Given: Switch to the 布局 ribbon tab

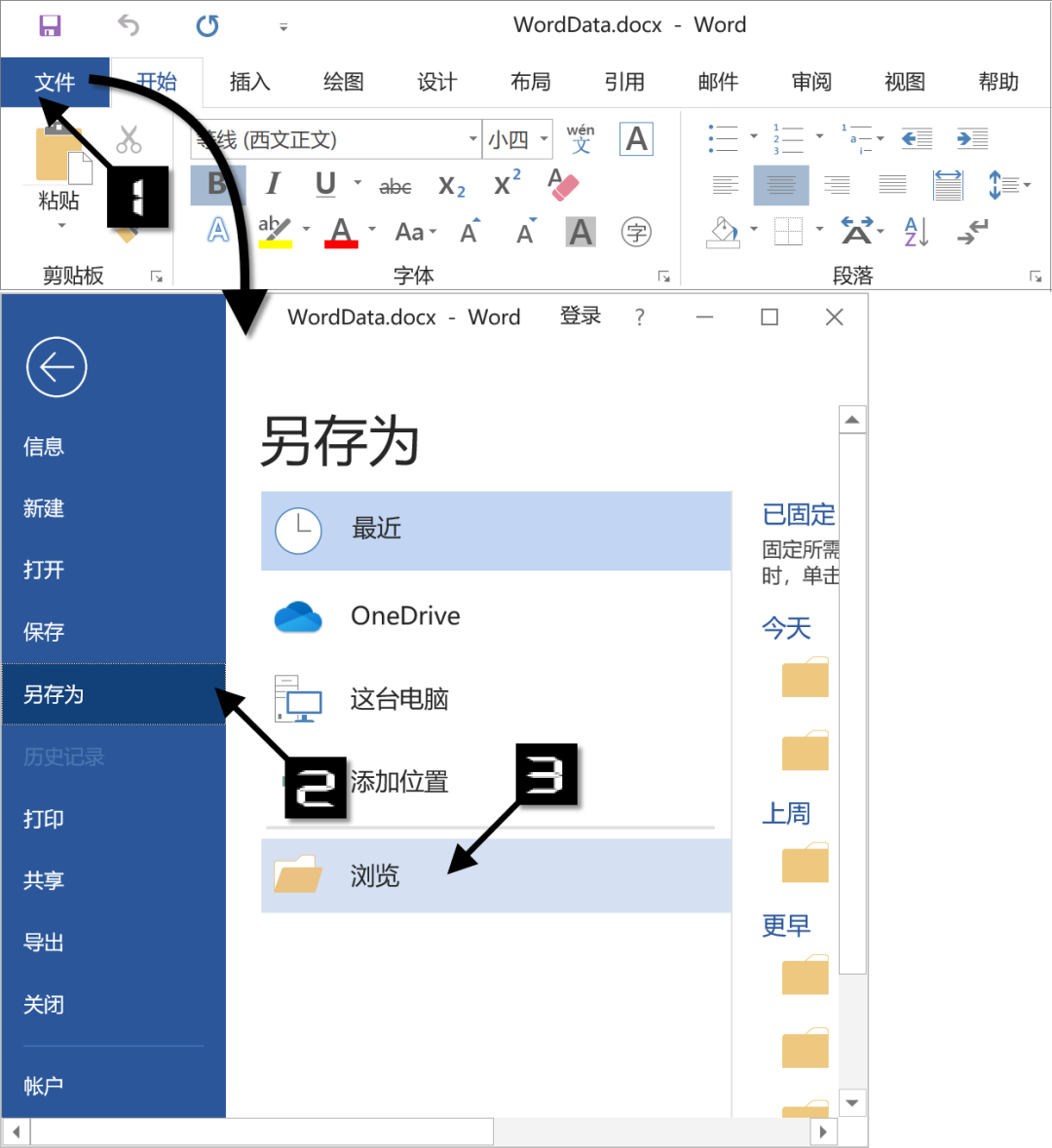Looking at the screenshot, I should coord(531,82).
